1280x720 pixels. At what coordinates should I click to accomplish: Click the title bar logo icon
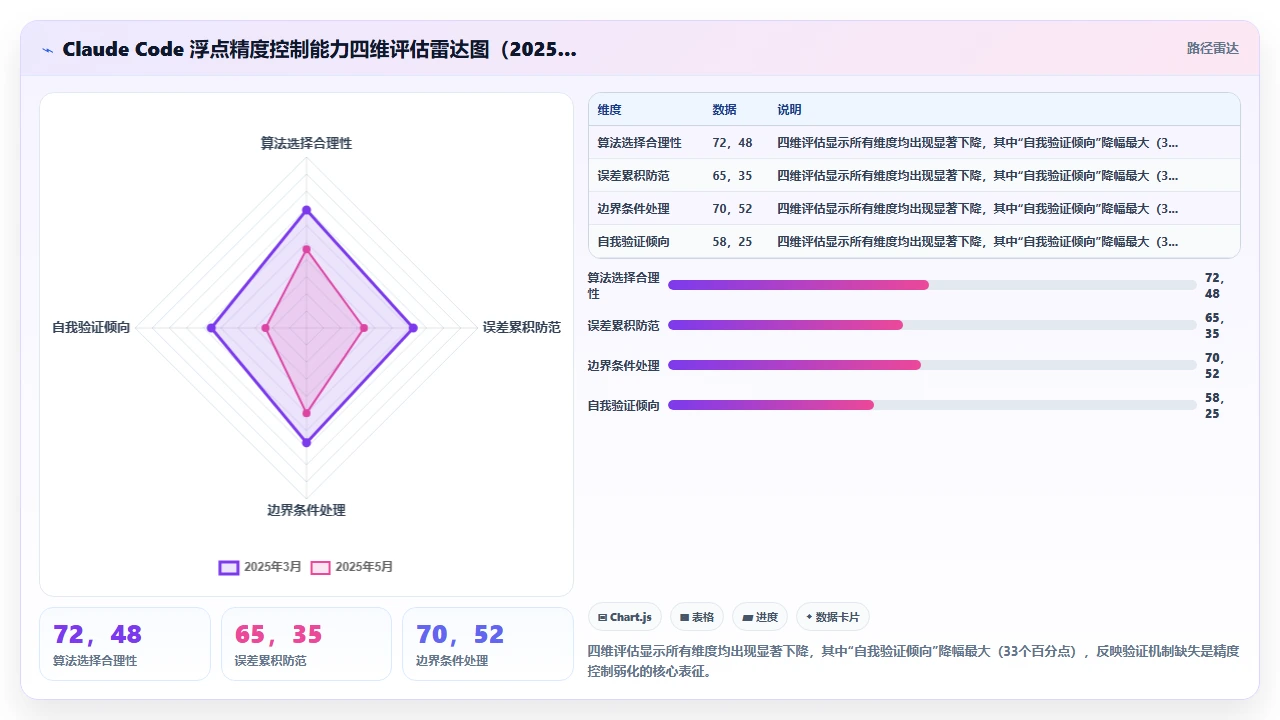pos(47,50)
